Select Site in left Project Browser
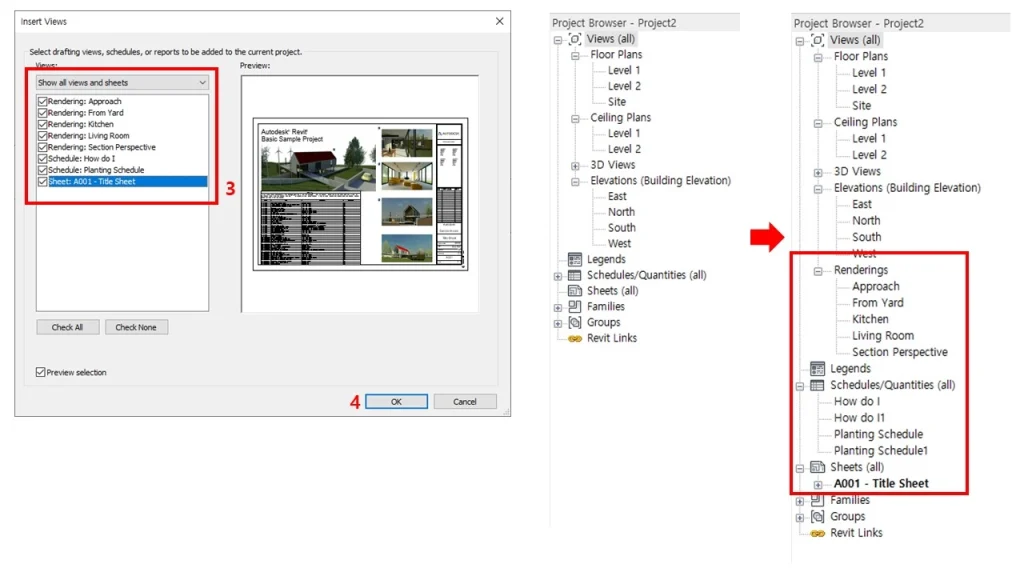Viewport: 1024px width, 576px height. tap(616, 102)
